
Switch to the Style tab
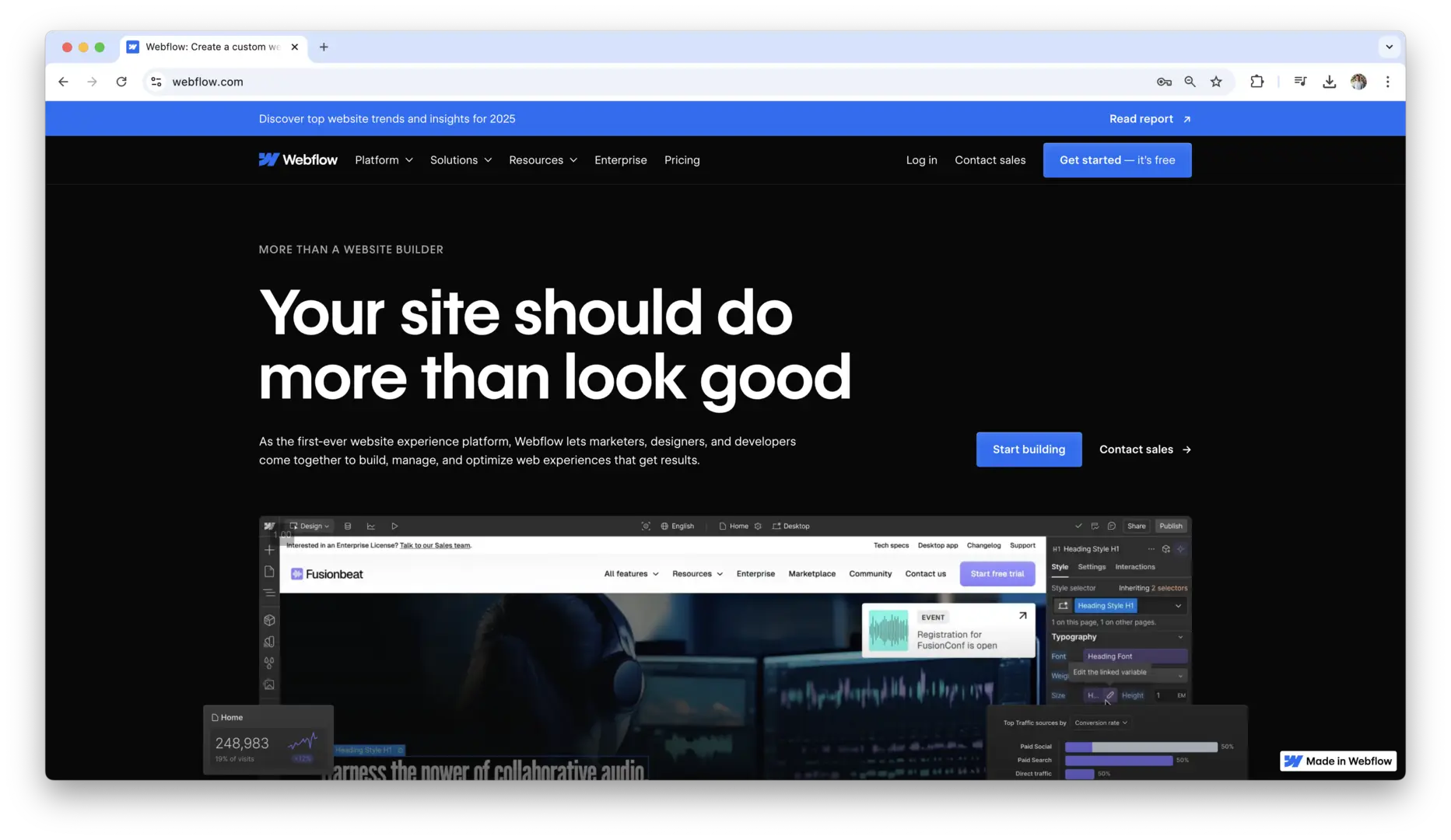pos(1060,567)
